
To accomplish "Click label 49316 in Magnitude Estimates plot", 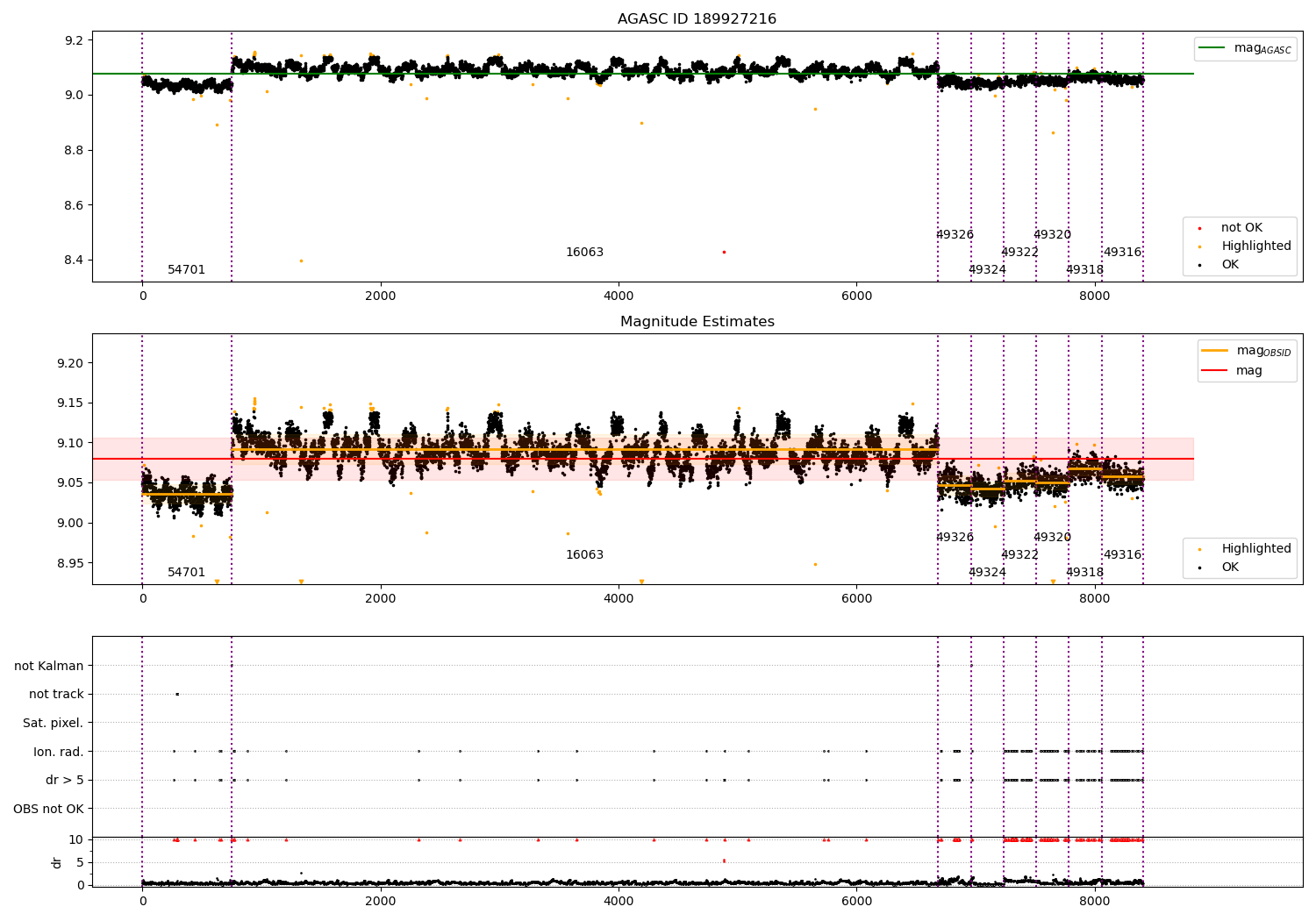I will point(1122,555).
